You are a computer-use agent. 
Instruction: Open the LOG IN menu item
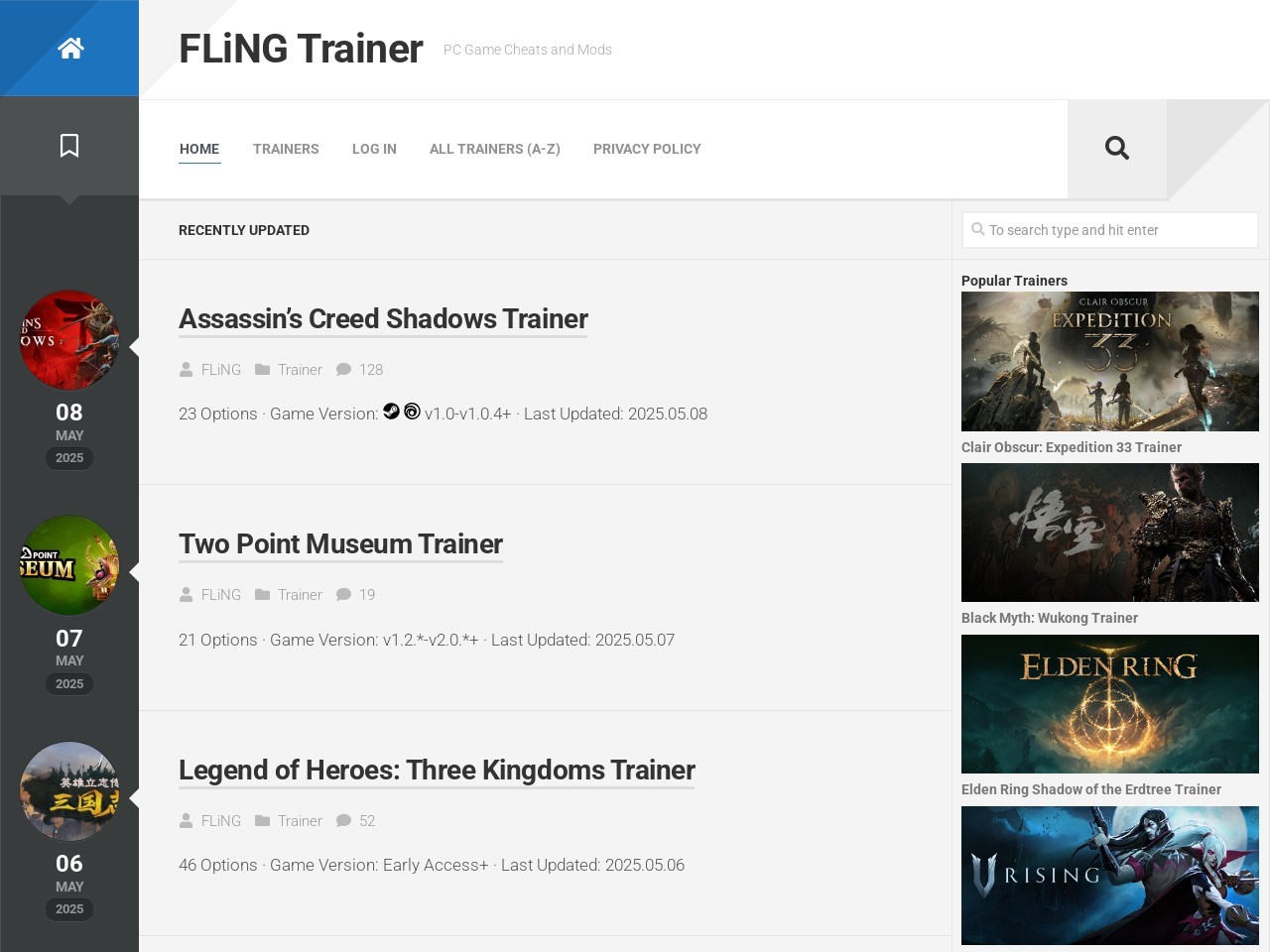pos(374,149)
